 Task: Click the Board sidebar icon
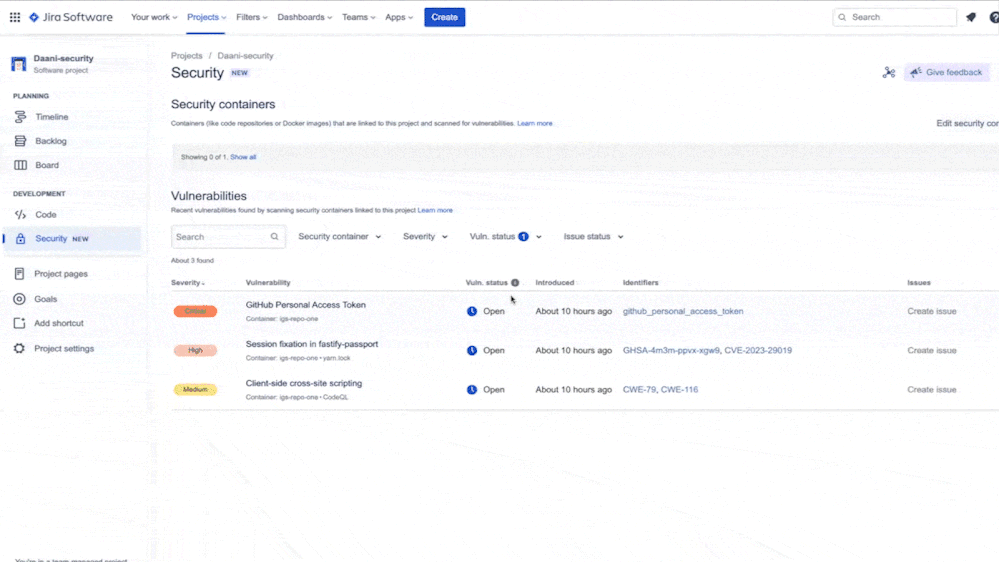[20, 165]
